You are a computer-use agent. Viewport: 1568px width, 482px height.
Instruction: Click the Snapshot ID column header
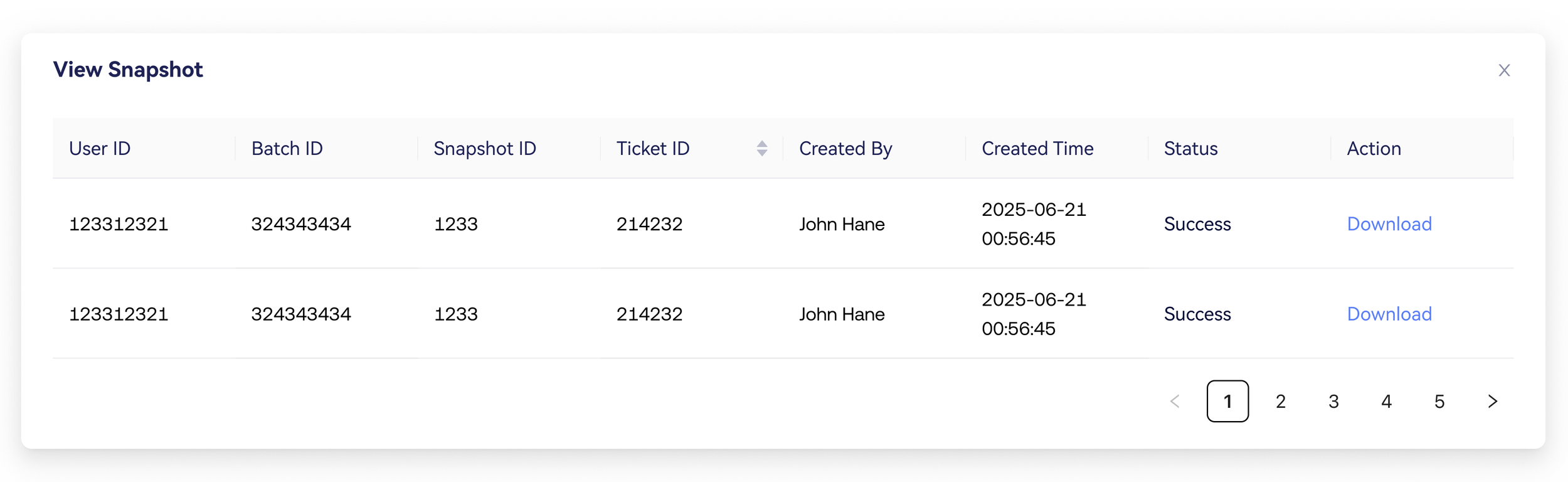[x=484, y=149]
